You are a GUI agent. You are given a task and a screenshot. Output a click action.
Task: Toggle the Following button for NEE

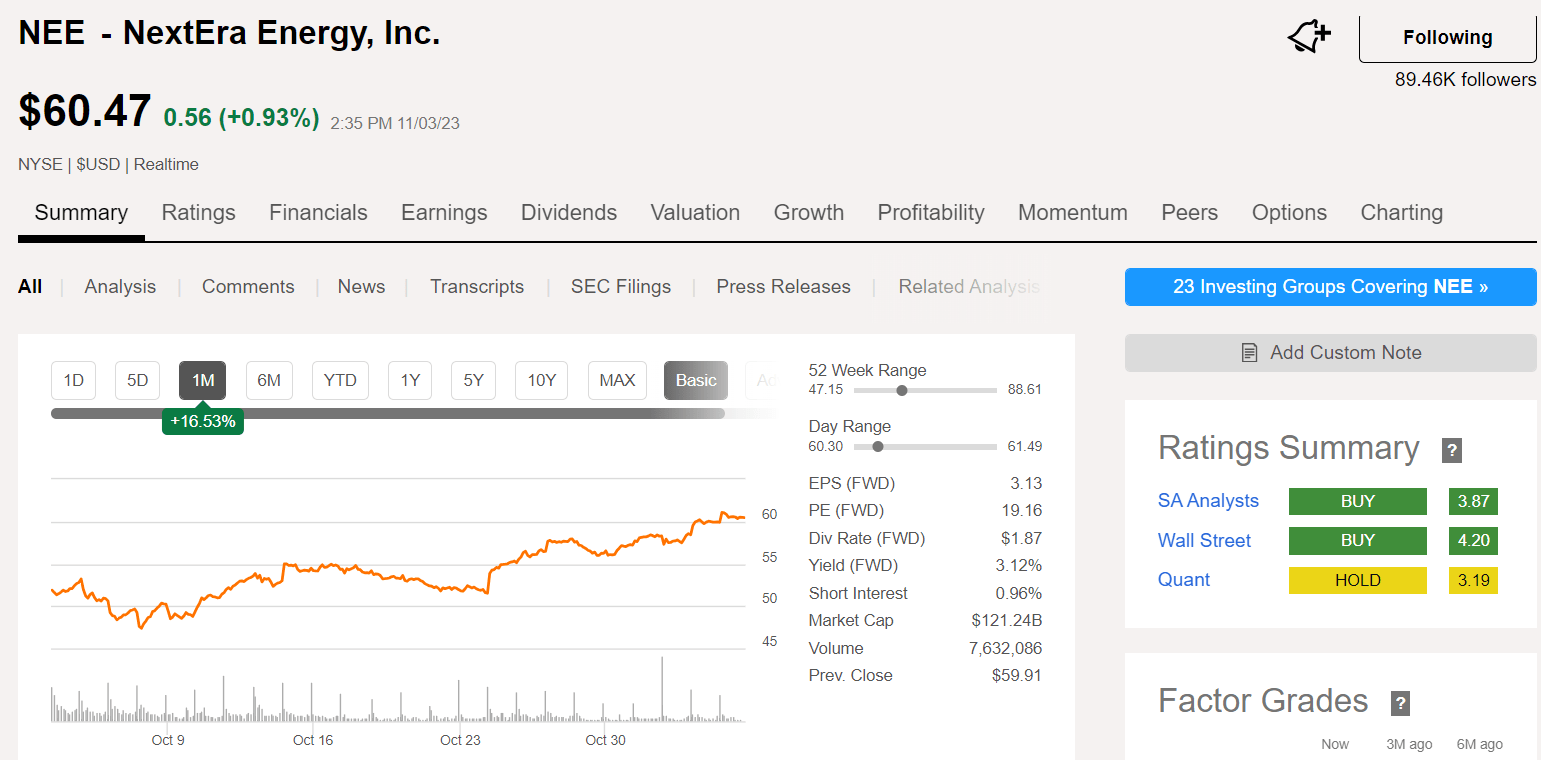1447,38
